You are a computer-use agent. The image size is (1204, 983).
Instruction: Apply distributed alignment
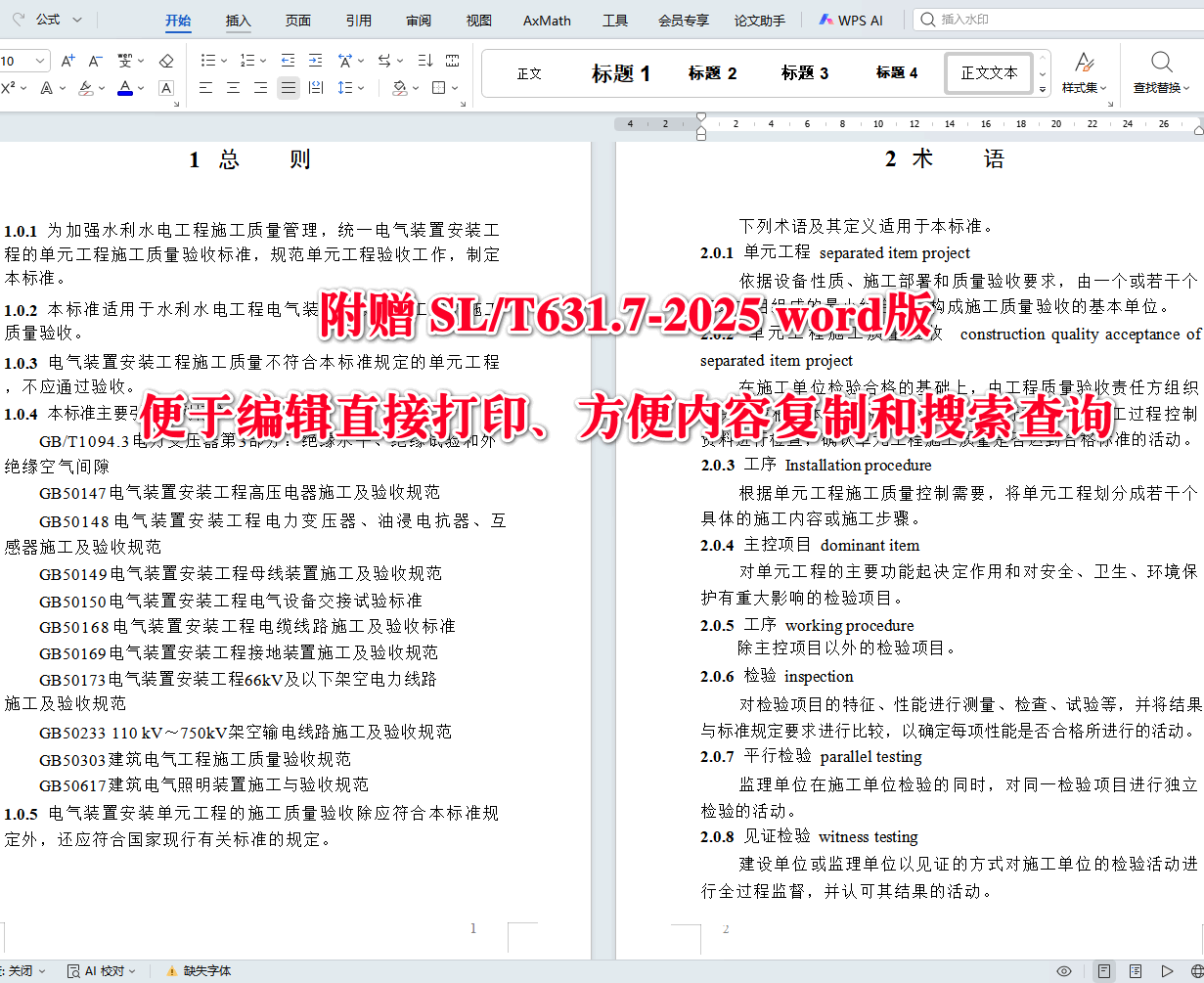[x=315, y=88]
